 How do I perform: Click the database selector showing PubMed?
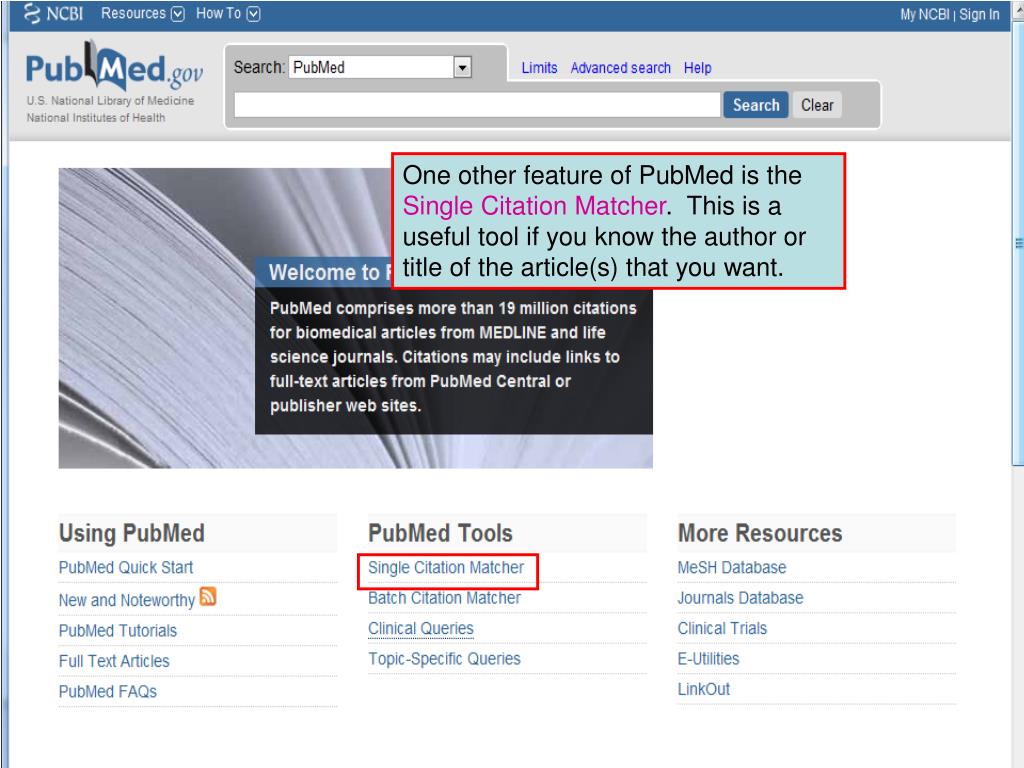pyautogui.click(x=379, y=67)
